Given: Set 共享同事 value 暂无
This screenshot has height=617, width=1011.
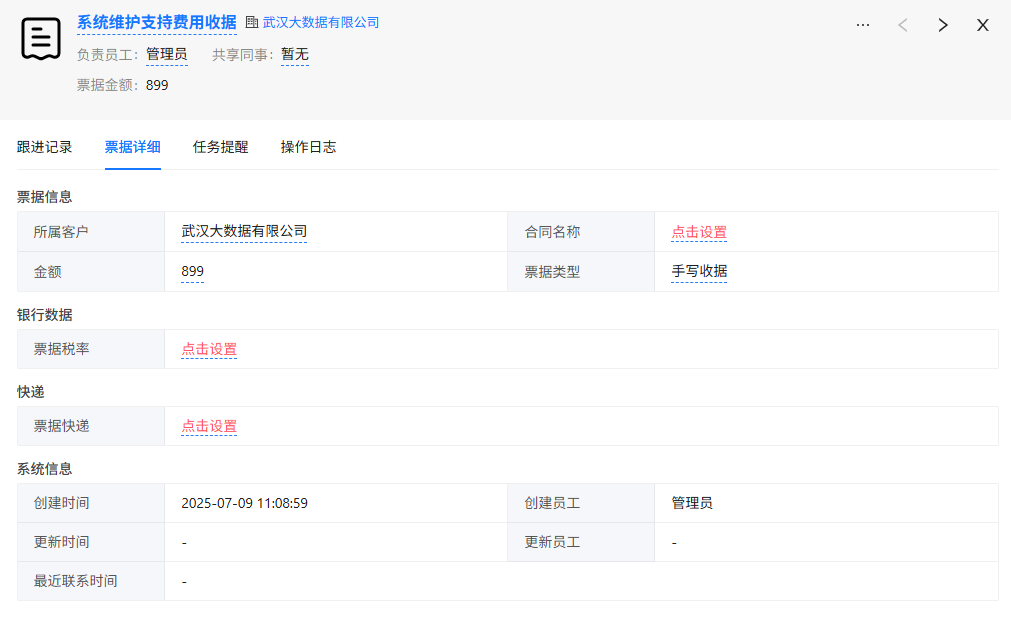Looking at the screenshot, I should coord(295,55).
